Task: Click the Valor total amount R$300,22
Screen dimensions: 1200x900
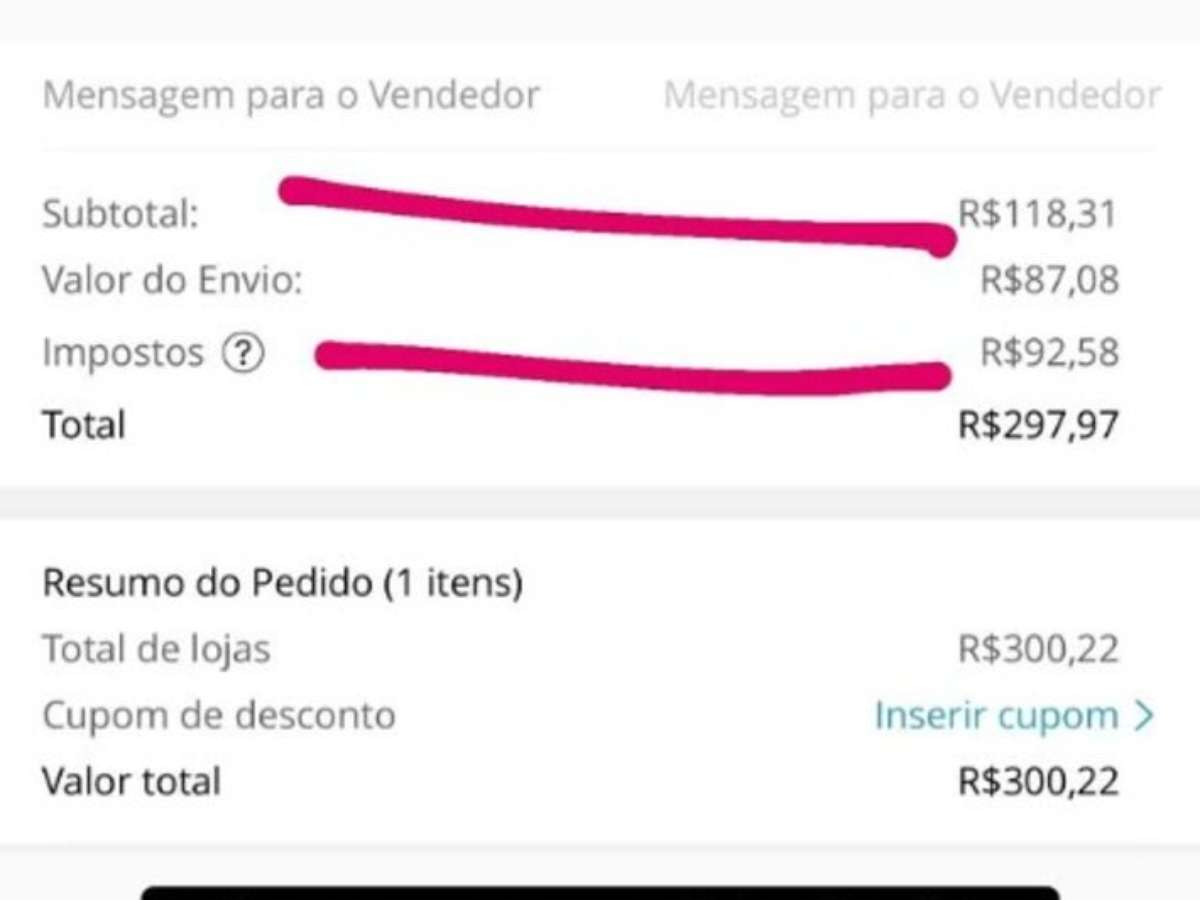Action: coord(1038,781)
